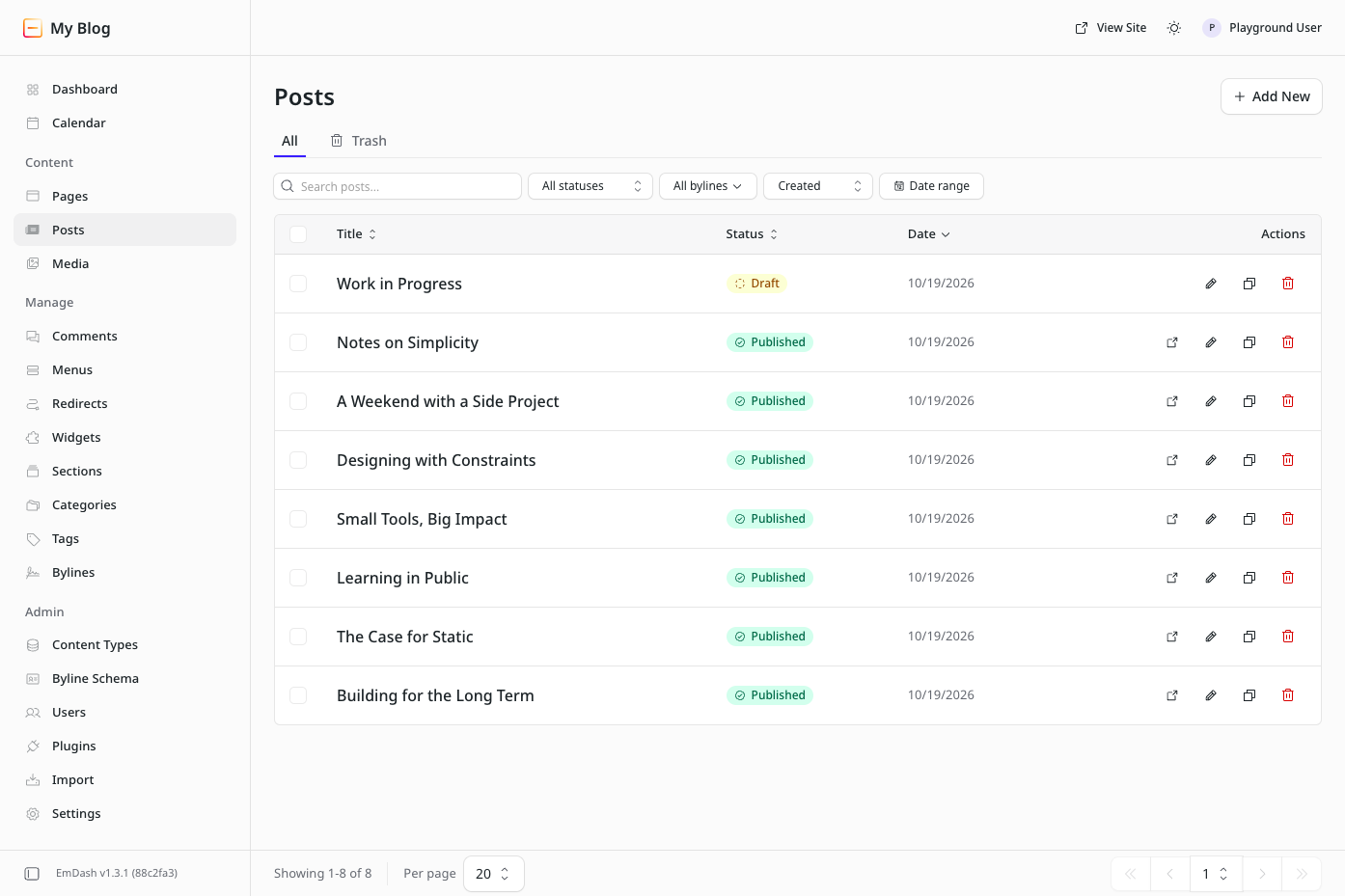The height and width of the screenshot is (896, 1345).
Task: Open the Small Tools, Big Impact title
Action: pyautogui.click(x=422, y=519)
